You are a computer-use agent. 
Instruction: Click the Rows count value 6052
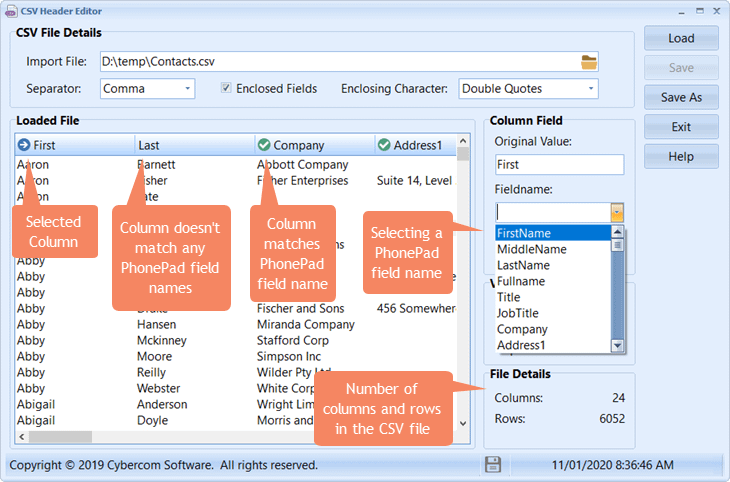612,418
